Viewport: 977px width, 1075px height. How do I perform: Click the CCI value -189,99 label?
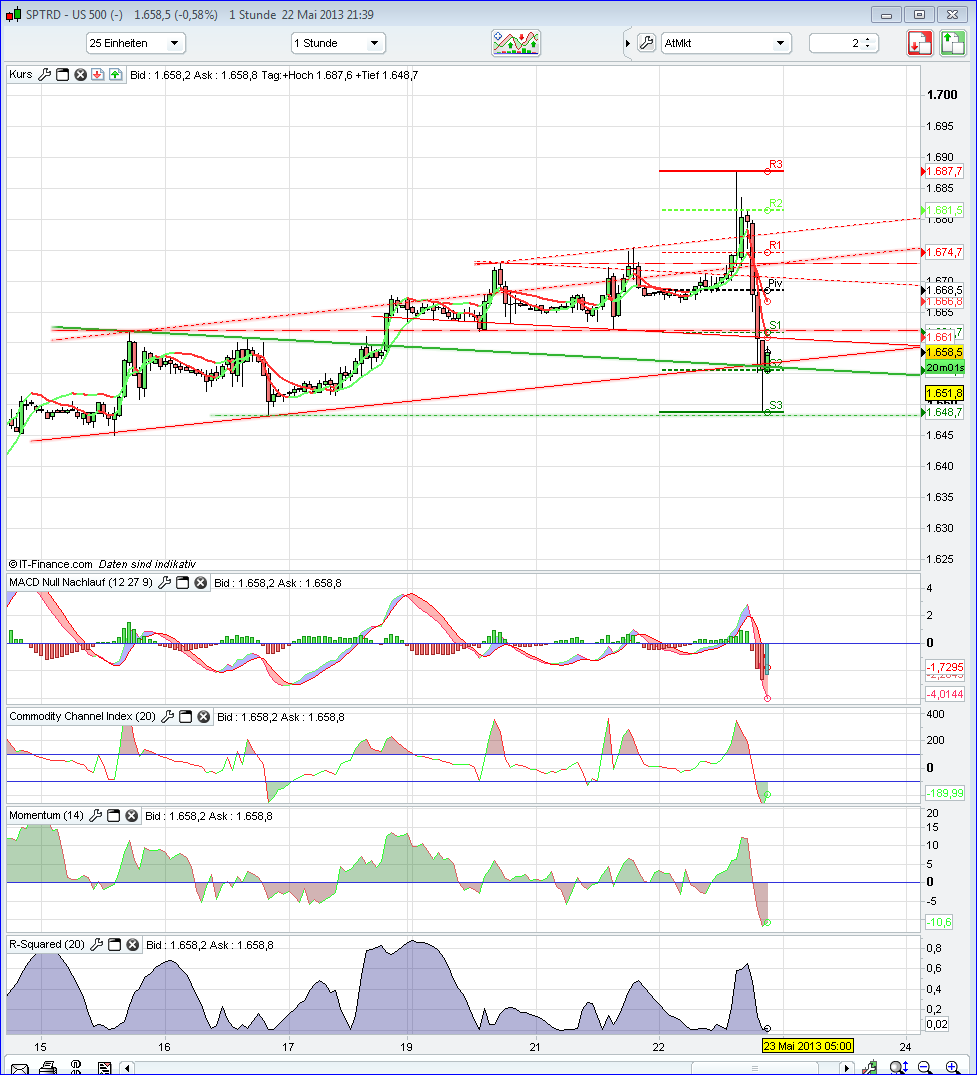click(x=945, y=793)
